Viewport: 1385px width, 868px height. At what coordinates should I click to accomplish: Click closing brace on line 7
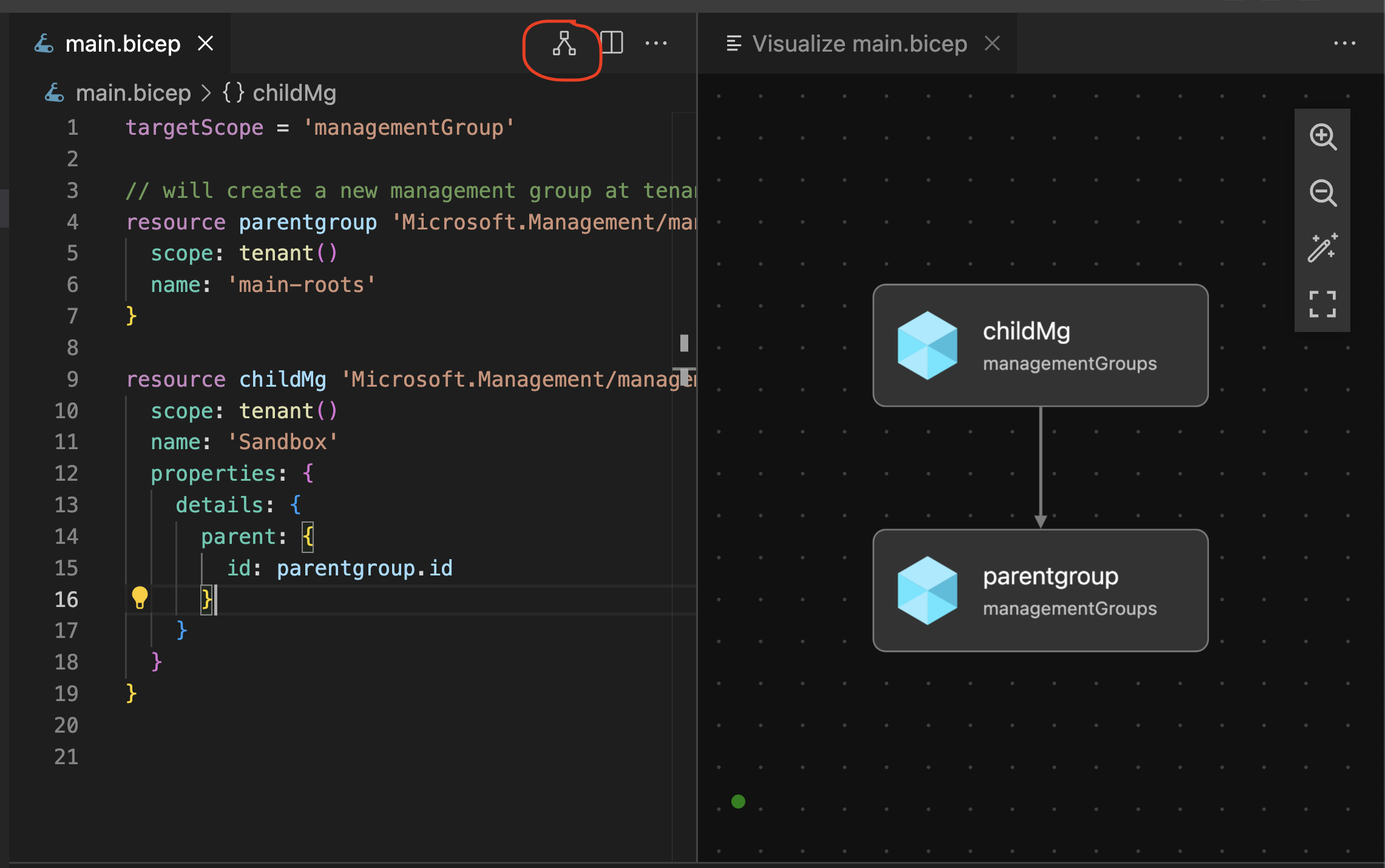(x=131, y=316)
